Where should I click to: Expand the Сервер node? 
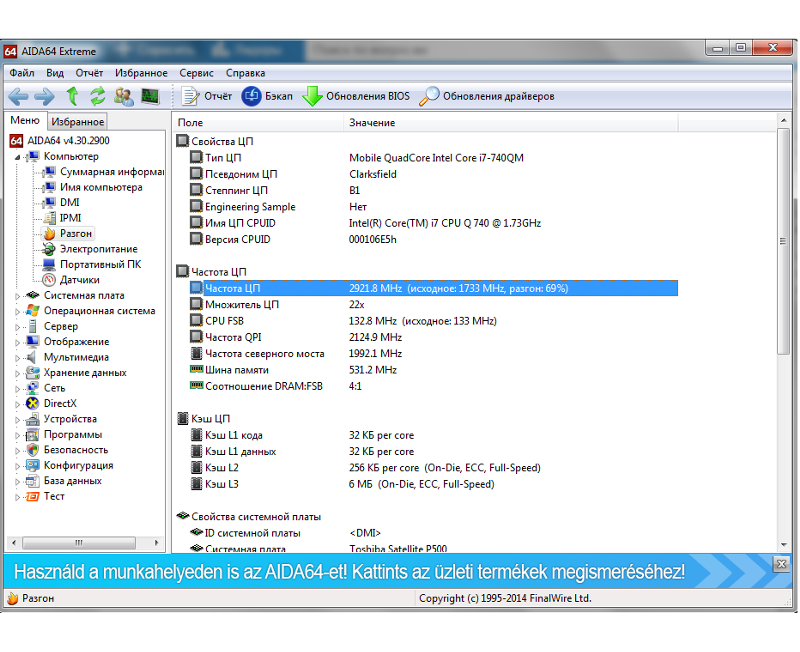[x=17, y=327]
